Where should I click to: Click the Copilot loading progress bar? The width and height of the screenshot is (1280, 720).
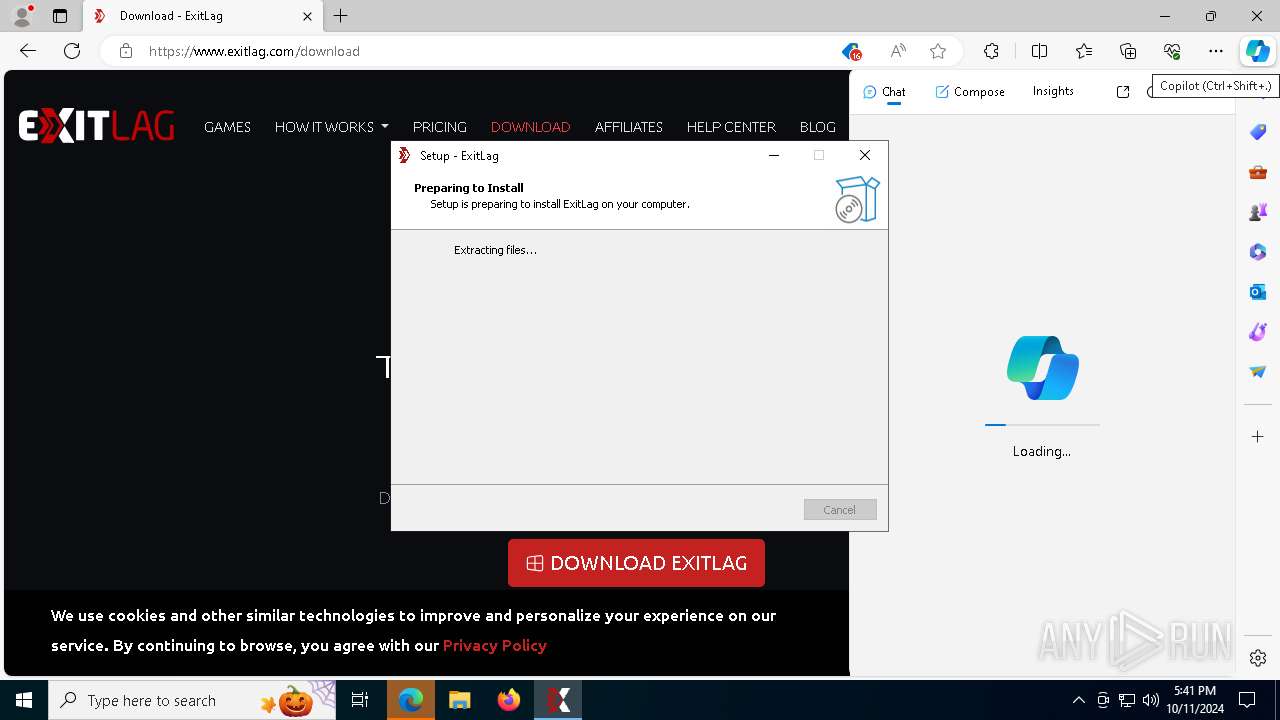1042,425
